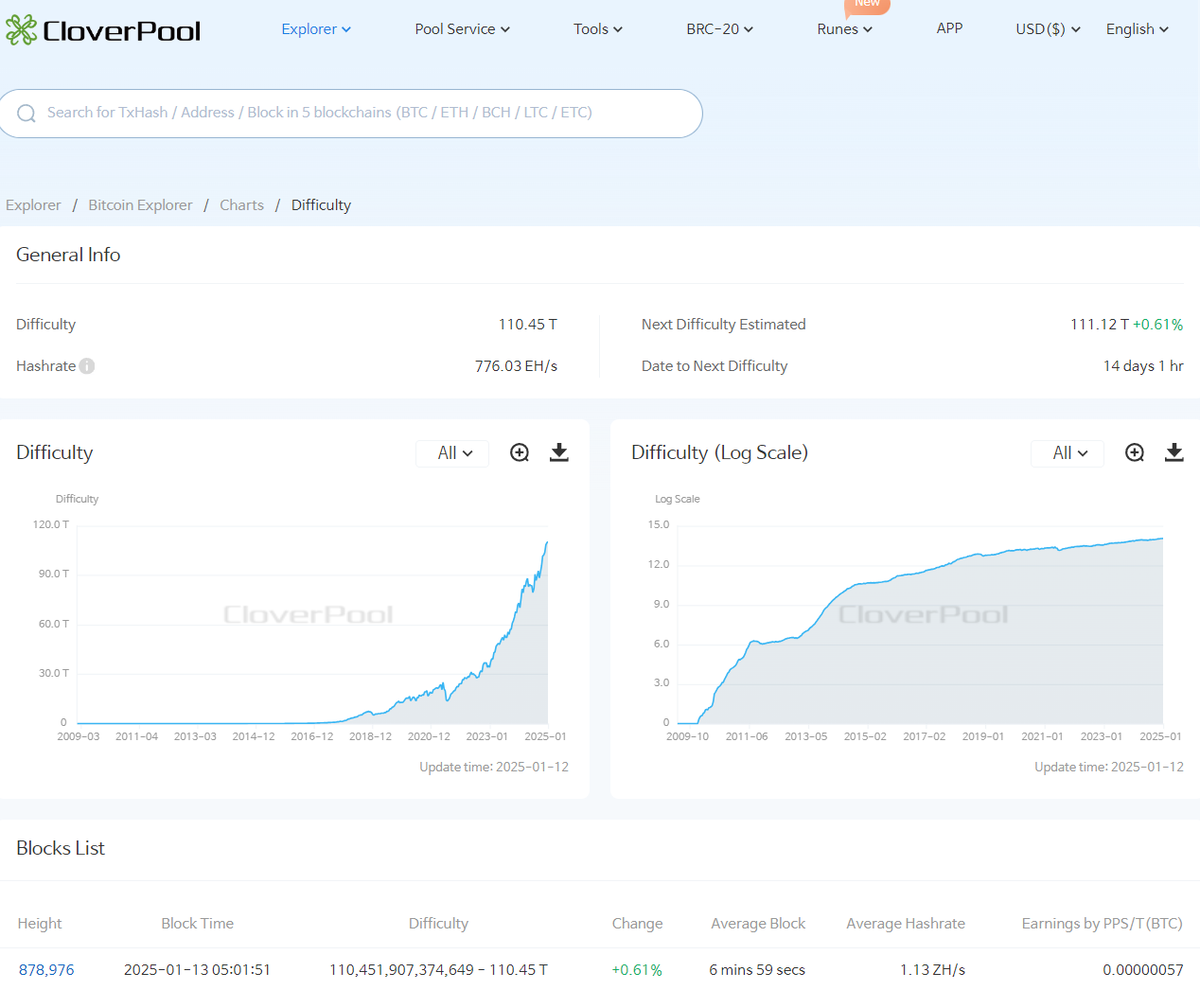This screenshot has width=1200, height=990.
Task: Navigate to Bitcoin Explorer breadcrumb
Action: click(x=140, y=205)
